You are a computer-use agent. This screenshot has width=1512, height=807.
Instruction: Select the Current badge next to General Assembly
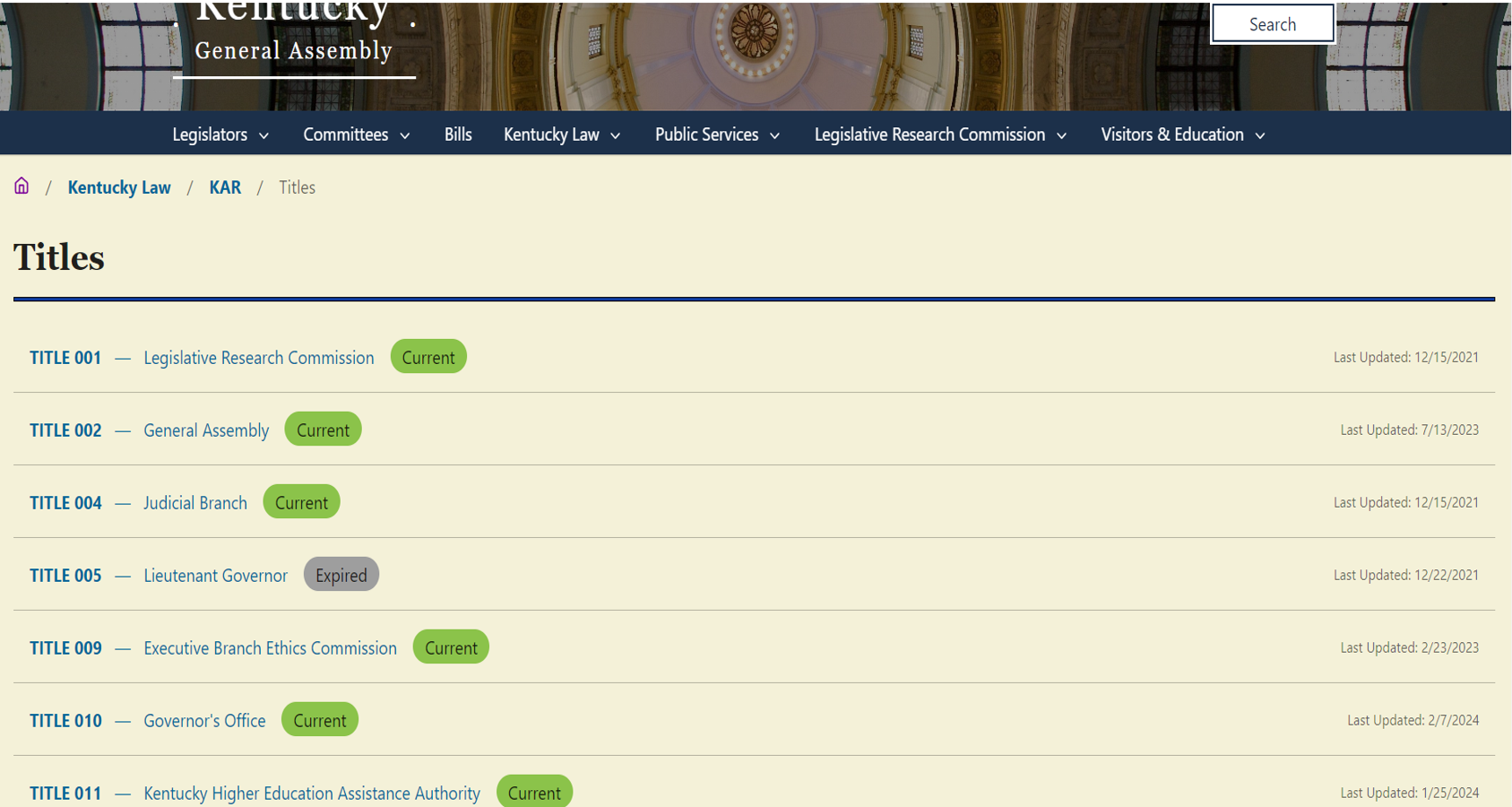point(323,429)
